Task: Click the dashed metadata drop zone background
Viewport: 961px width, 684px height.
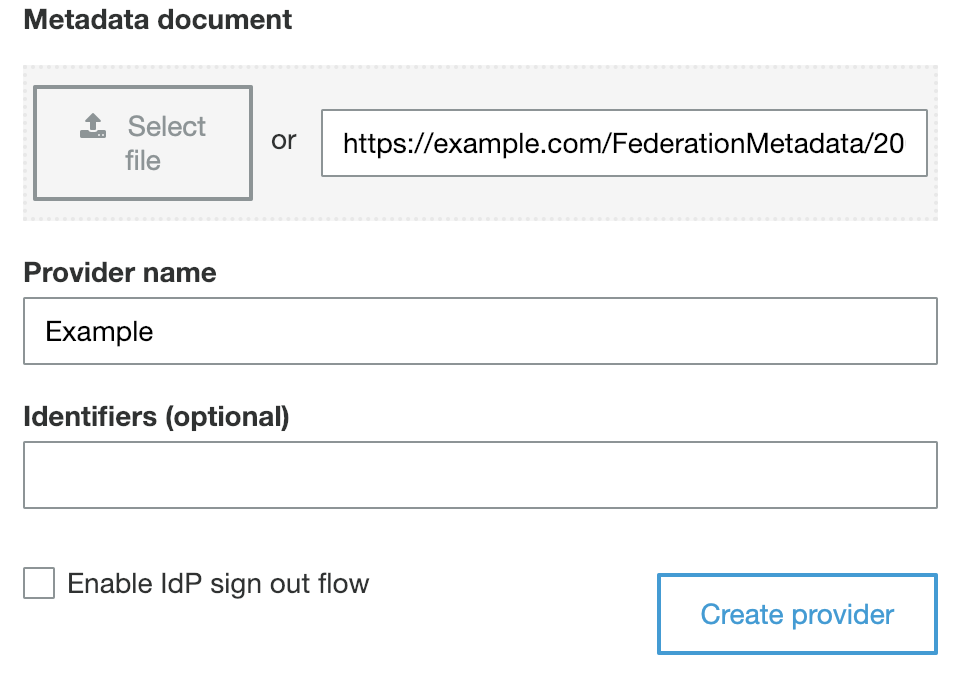Action: tap(480, 210)
